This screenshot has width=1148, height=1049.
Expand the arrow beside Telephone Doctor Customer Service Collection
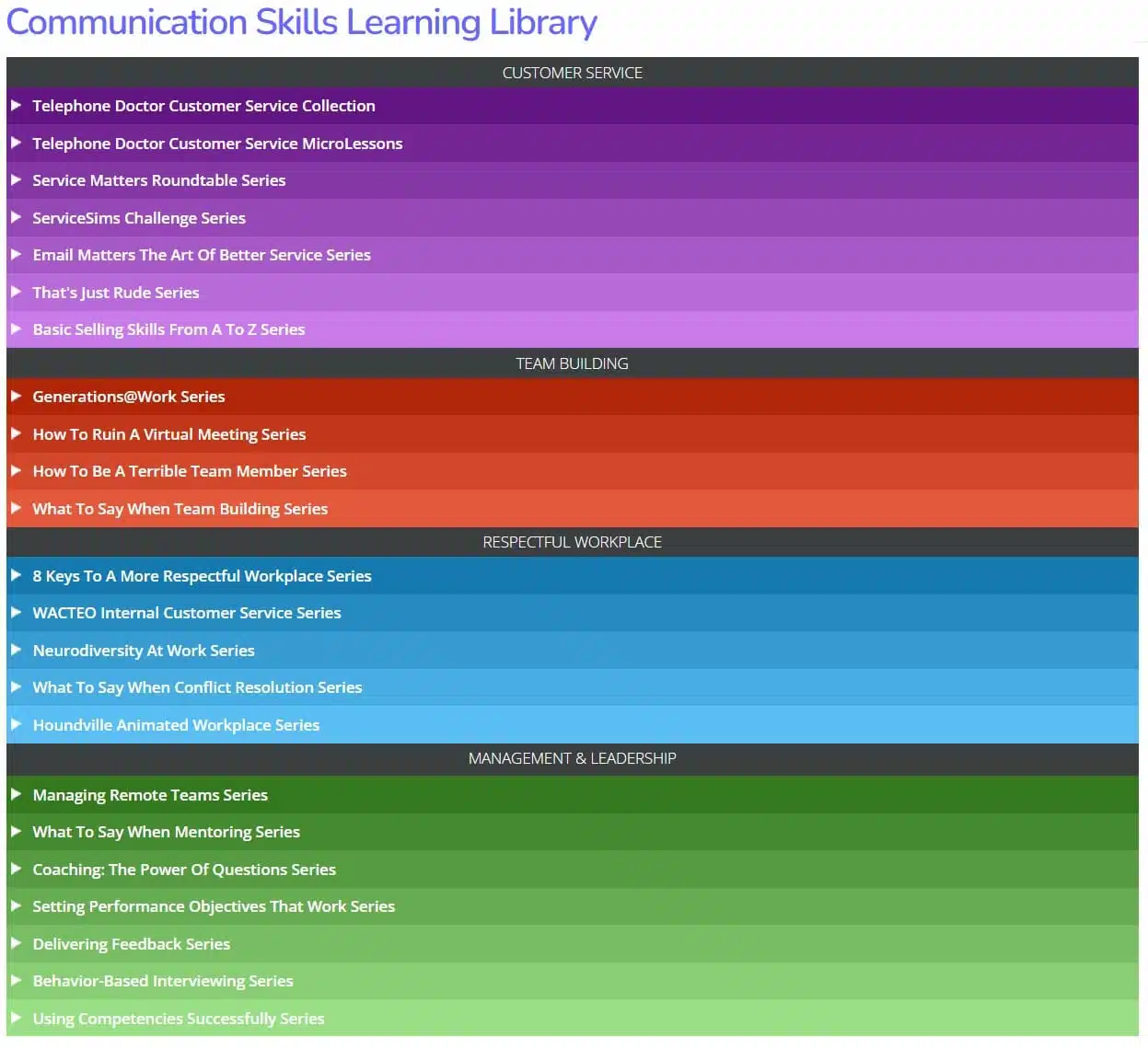(16, 106)
